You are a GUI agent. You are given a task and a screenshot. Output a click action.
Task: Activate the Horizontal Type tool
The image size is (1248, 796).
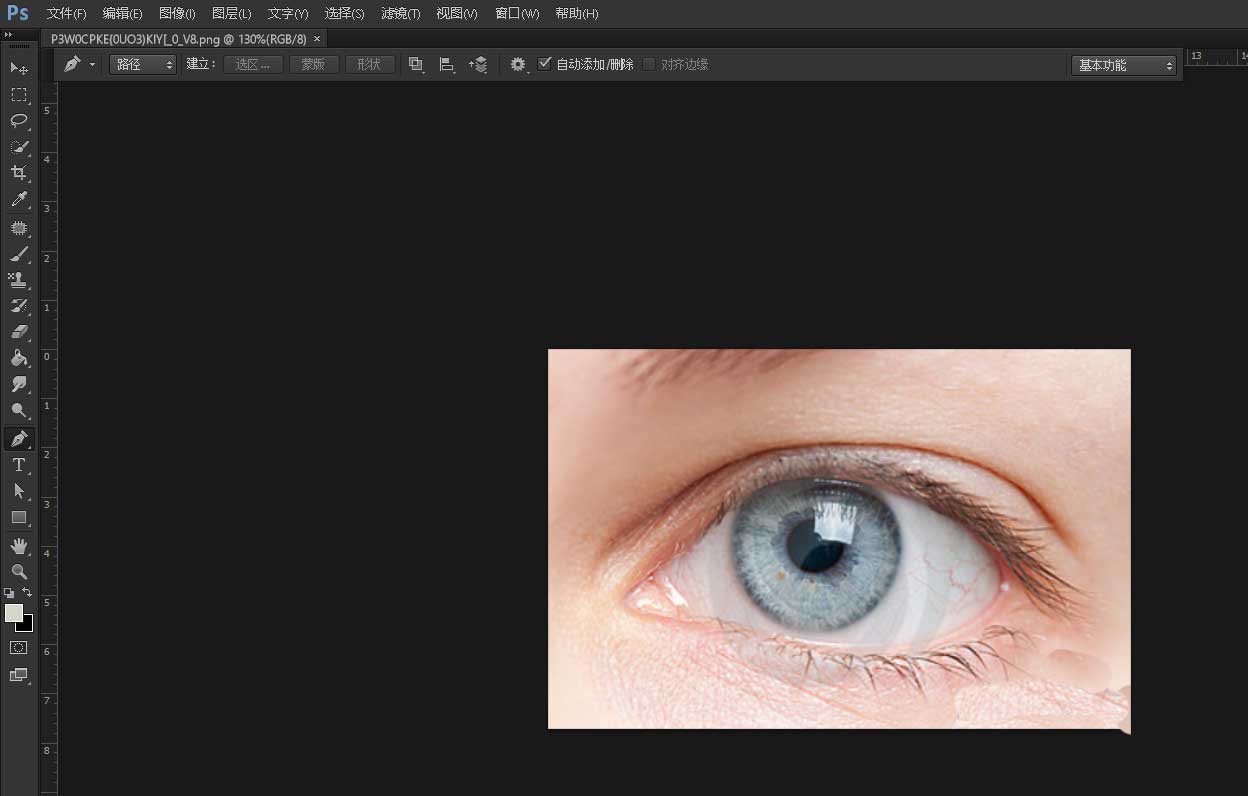pyautogui.click(x=18, y=465)
